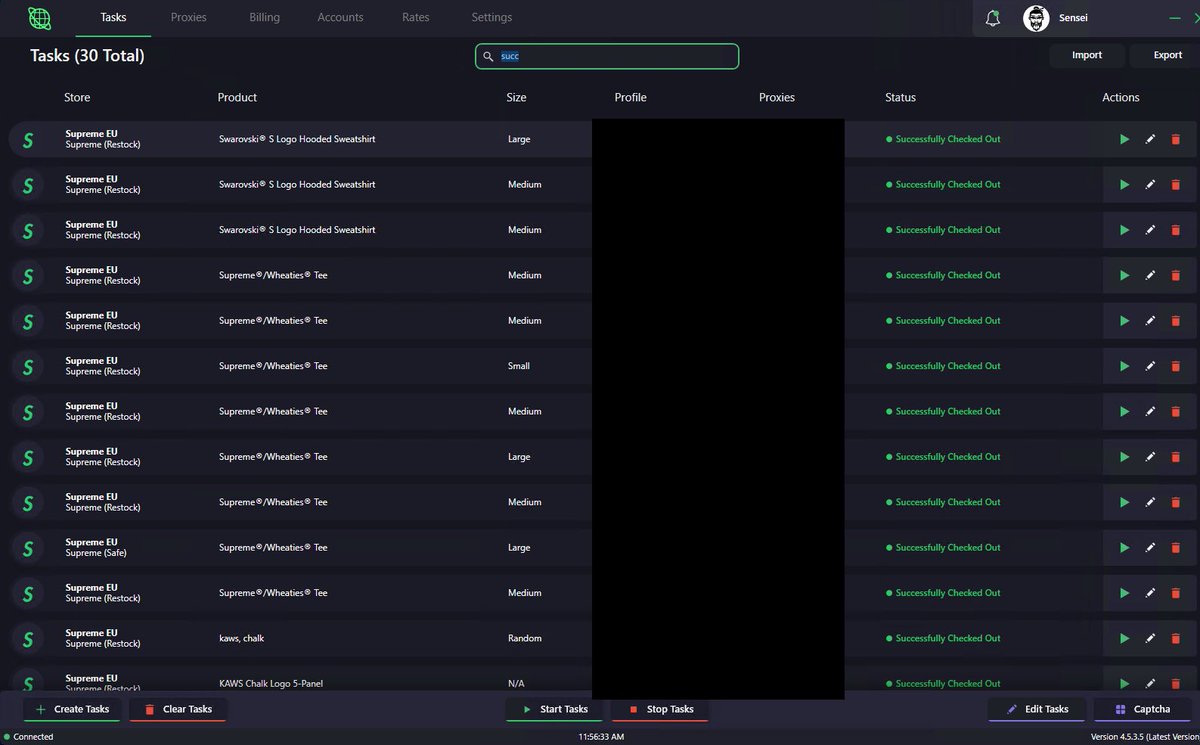Click the 'Random' size cell

525,638
